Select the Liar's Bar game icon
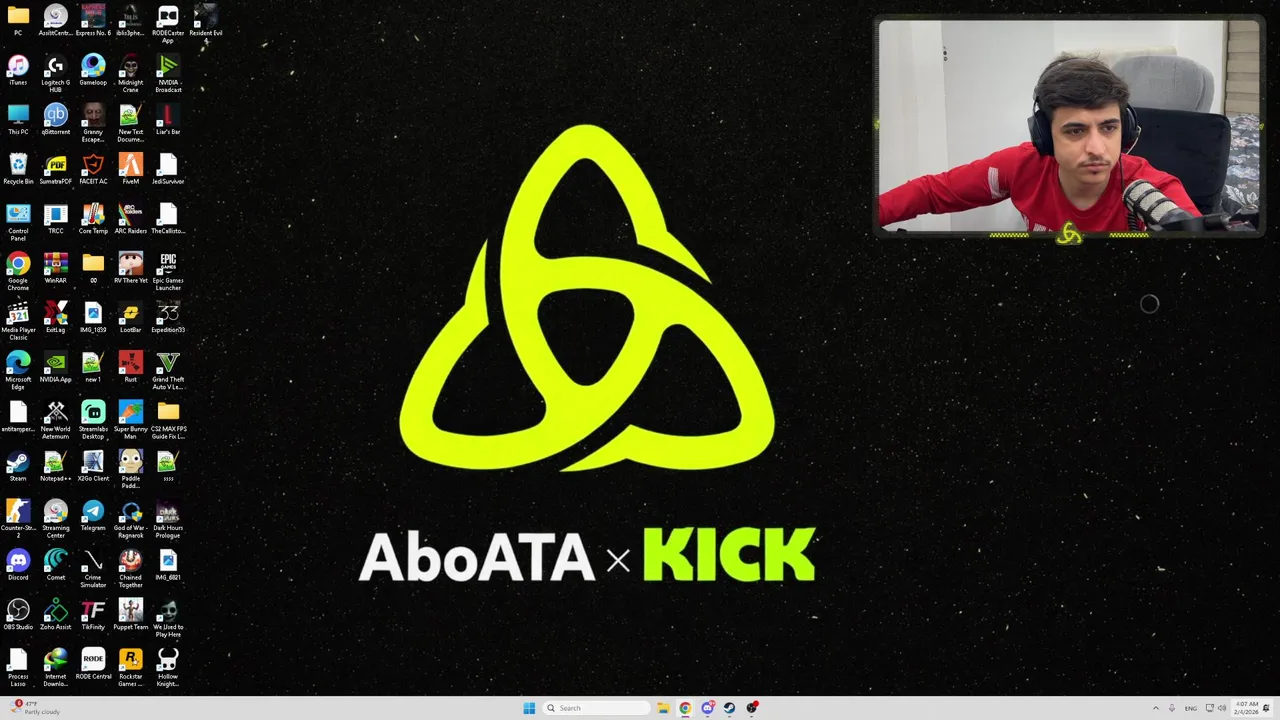This screenshot has width=1280, height=720. point(168,120)
